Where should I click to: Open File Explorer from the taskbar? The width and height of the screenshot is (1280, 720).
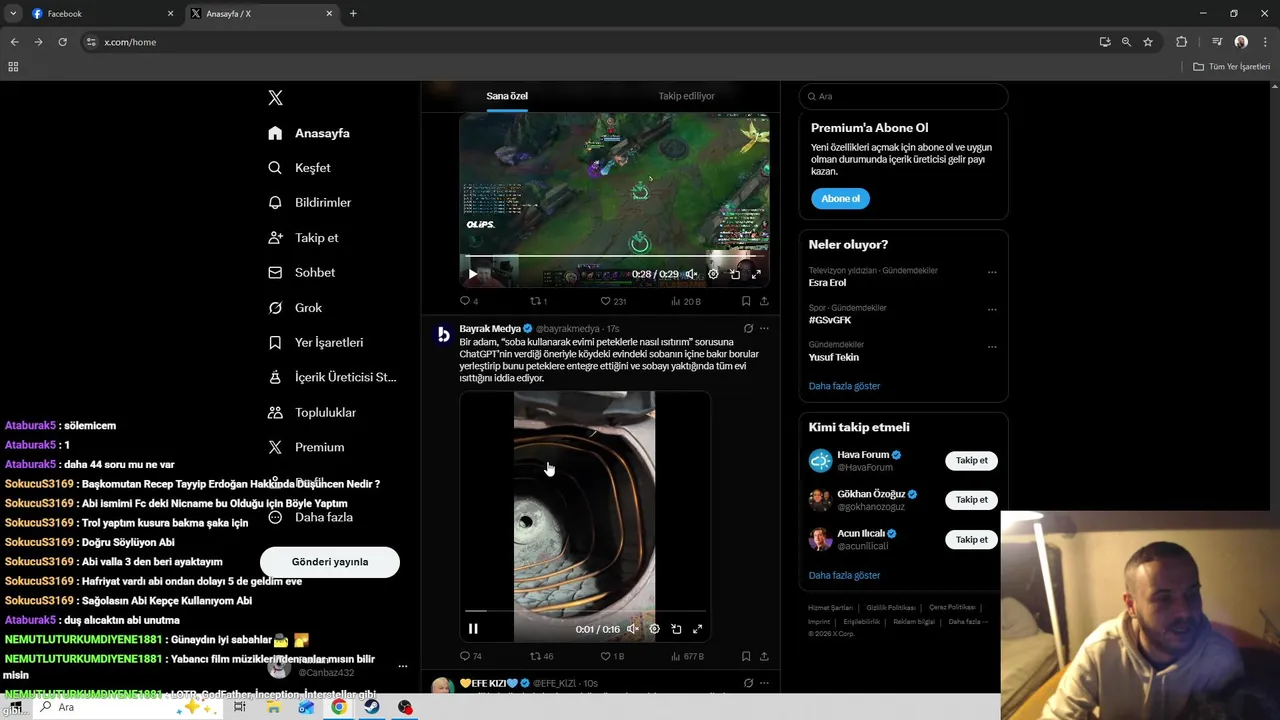pos(273,707)
